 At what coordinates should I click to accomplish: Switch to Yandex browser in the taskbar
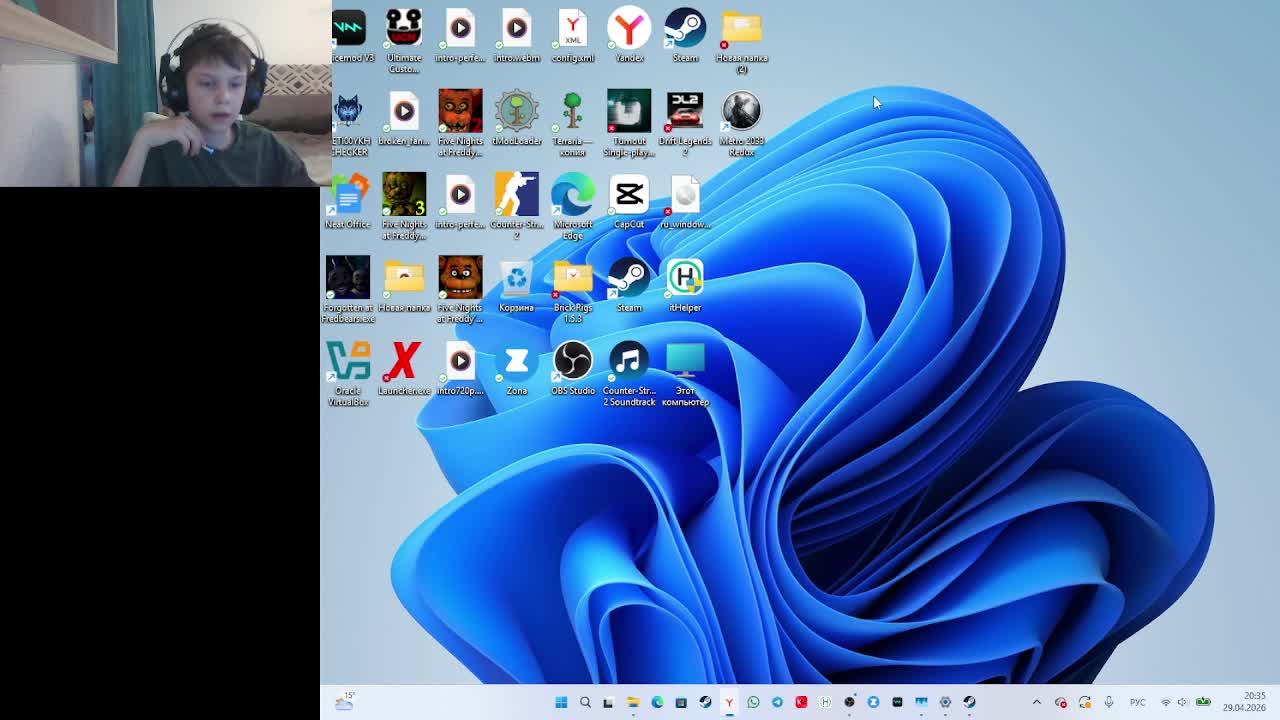729,702
